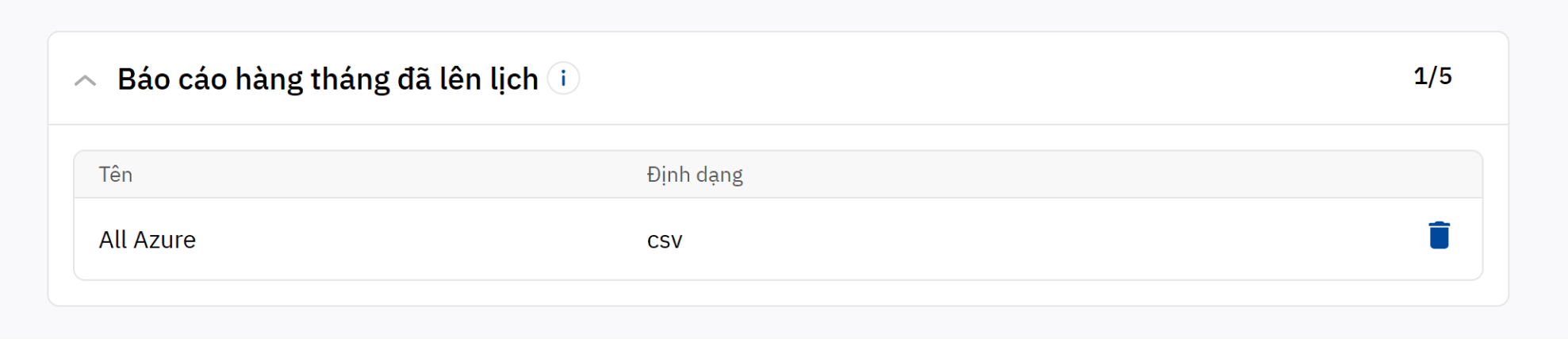
Task: Select the All Azure report name
Action: coord(148,240)
